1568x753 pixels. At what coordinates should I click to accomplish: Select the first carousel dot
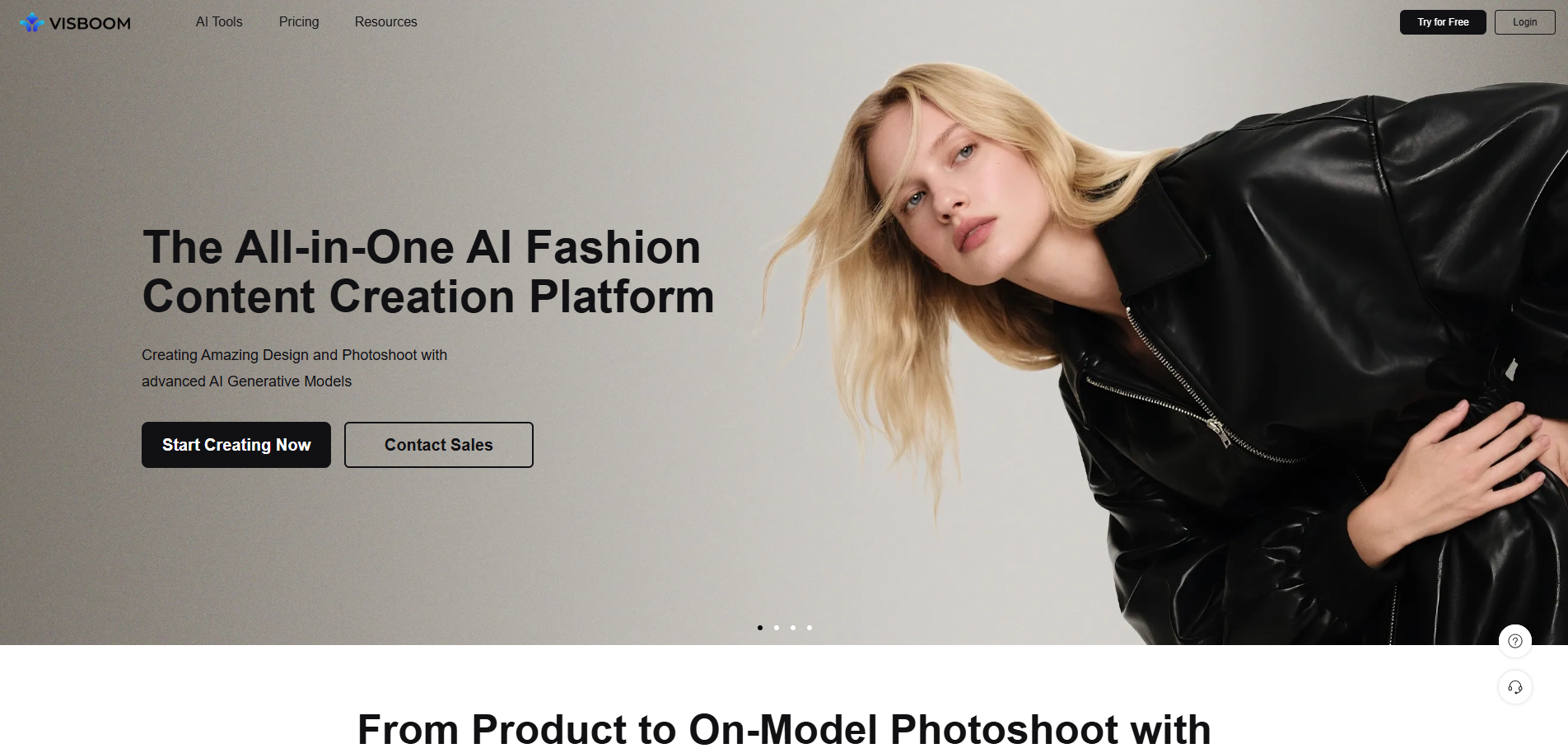point(760,628)
